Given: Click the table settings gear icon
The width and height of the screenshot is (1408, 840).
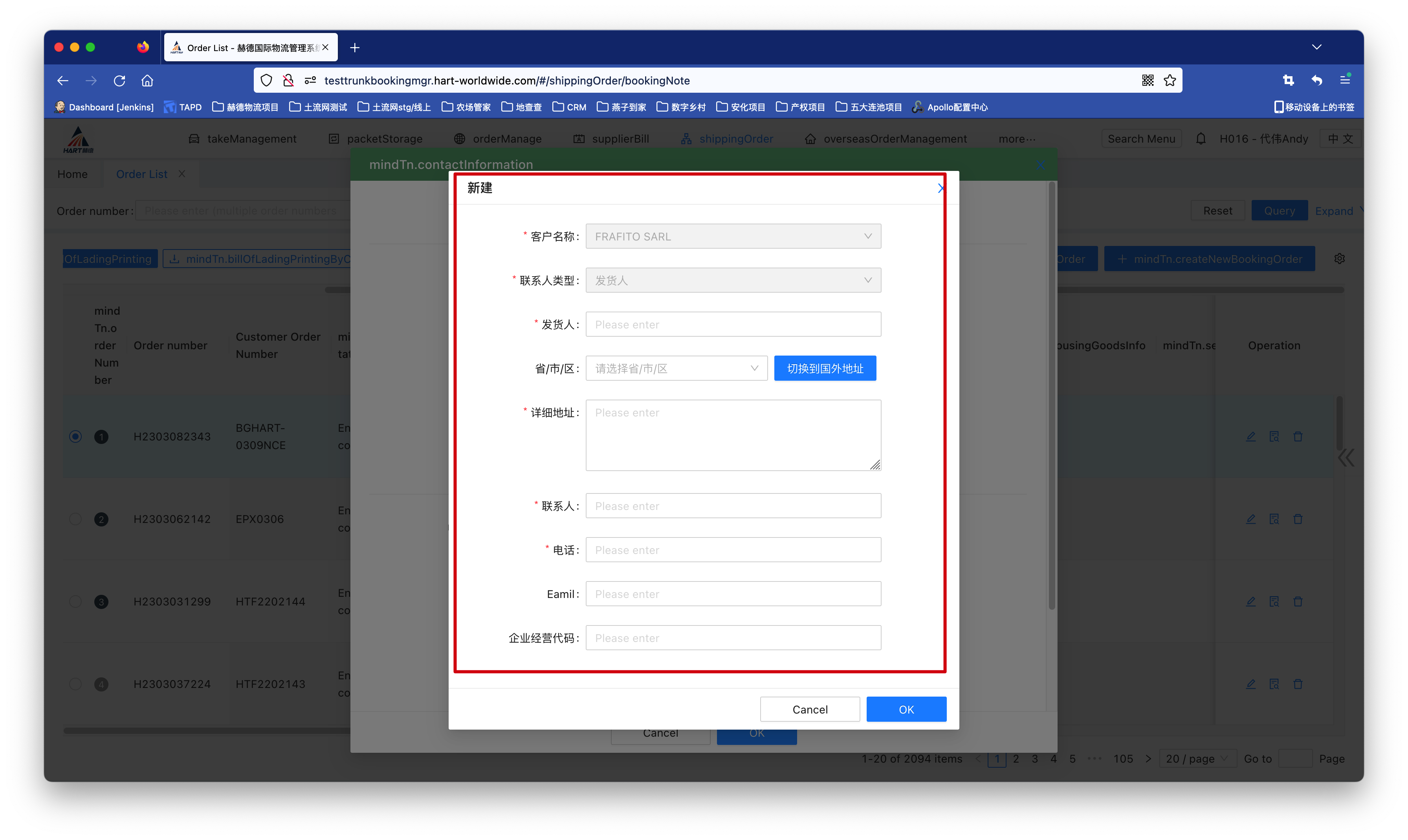Looking at the screenshot, I should [1339, 259].
